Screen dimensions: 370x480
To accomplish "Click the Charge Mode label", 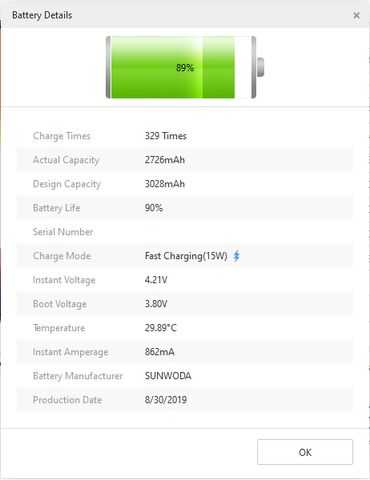I will [x=62, y=256].
